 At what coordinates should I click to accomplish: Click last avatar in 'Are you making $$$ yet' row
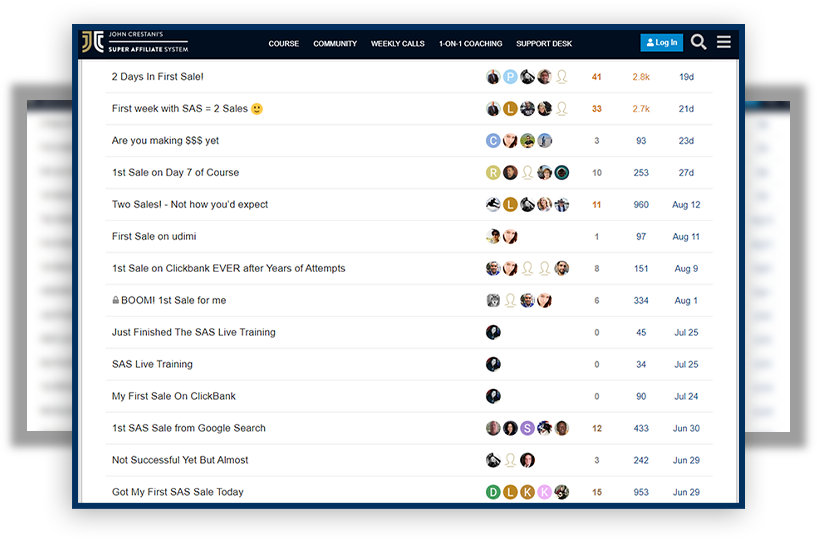click(544, 141)
